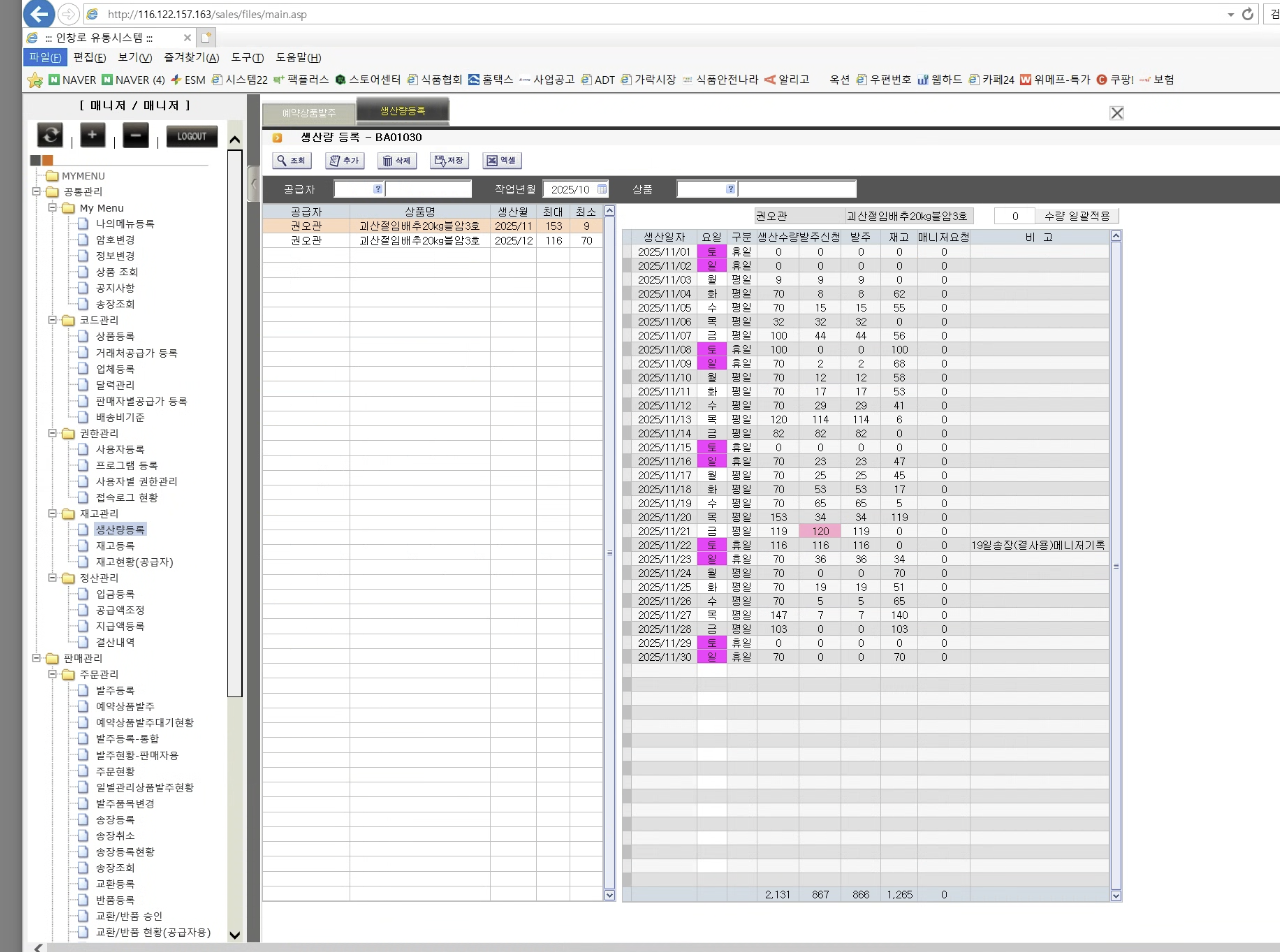Select the 2025/12 row in supplier list
The height and width of the screenshot is (952, 1280).
(433, 241)
